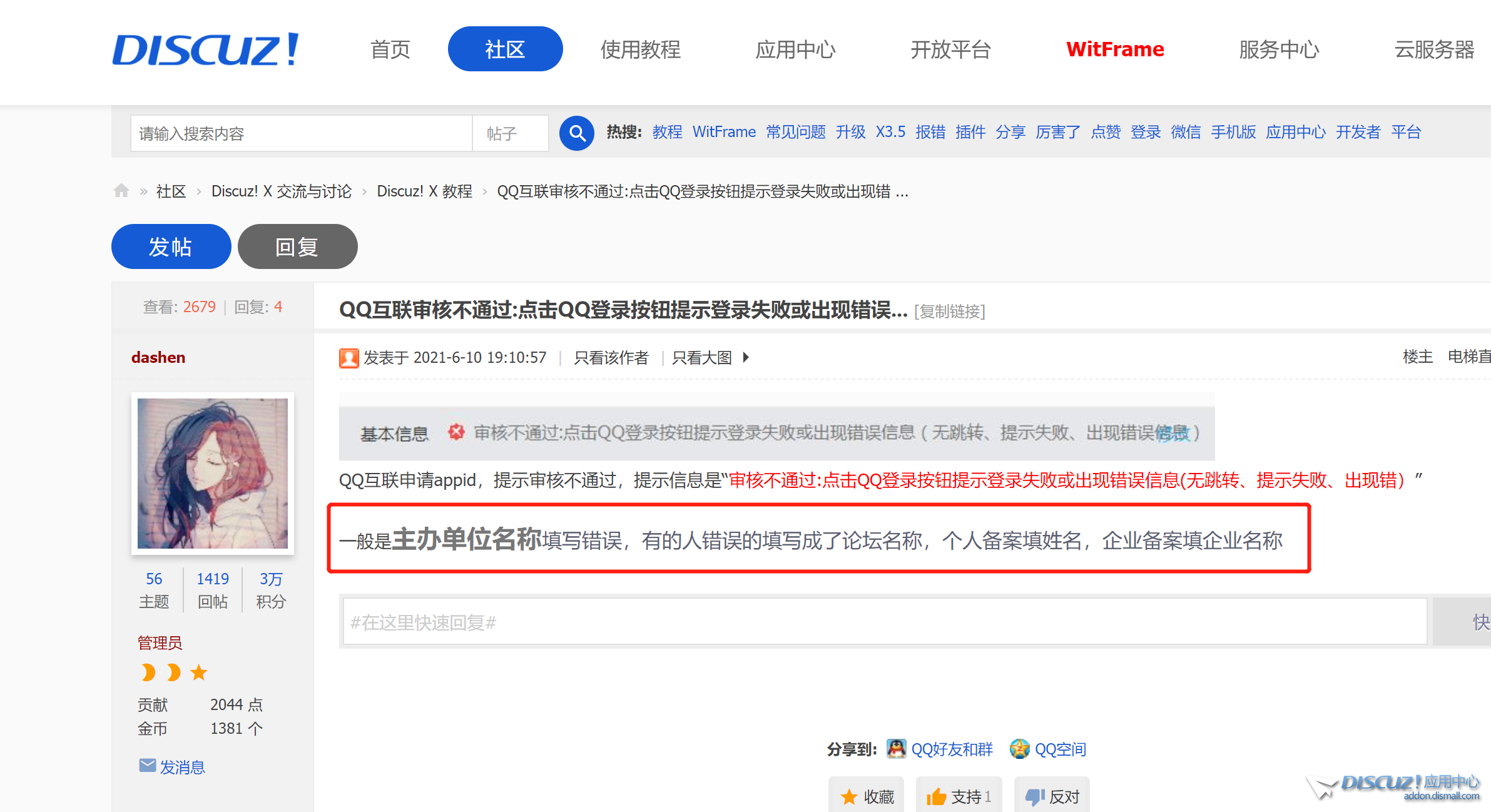1491x812 pixels.
Task: Click hot search term 厉害了
Action: [x=1058, y=132]
